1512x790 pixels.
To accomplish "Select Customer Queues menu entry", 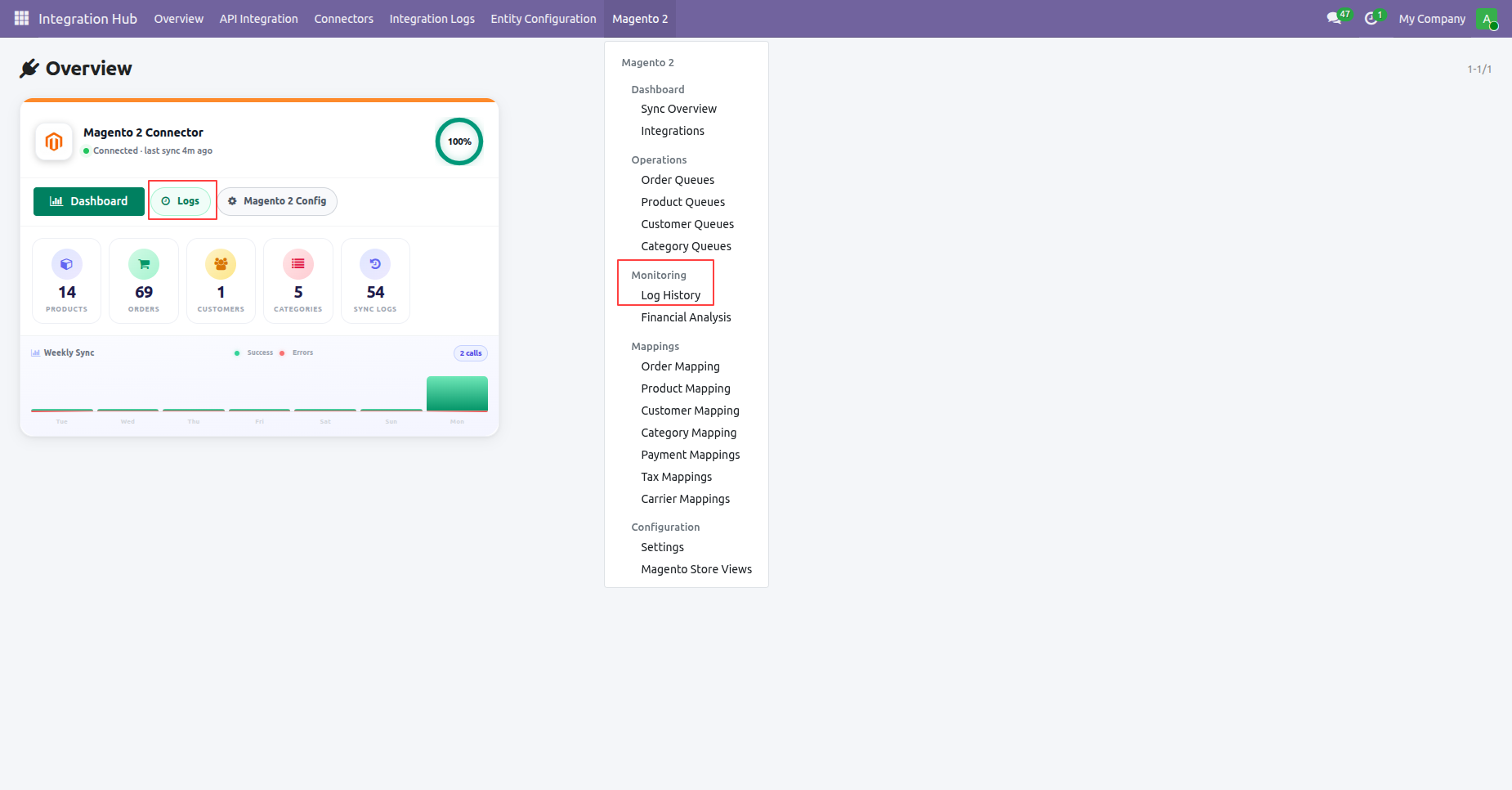I will [x=687, y=224].
